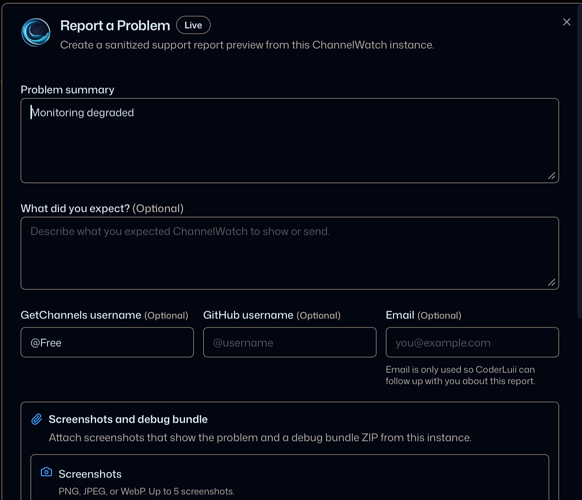This screenshot has width=582, height=500.
Task: Focus the What did you expect text area
Action: [x=290, y=253]
